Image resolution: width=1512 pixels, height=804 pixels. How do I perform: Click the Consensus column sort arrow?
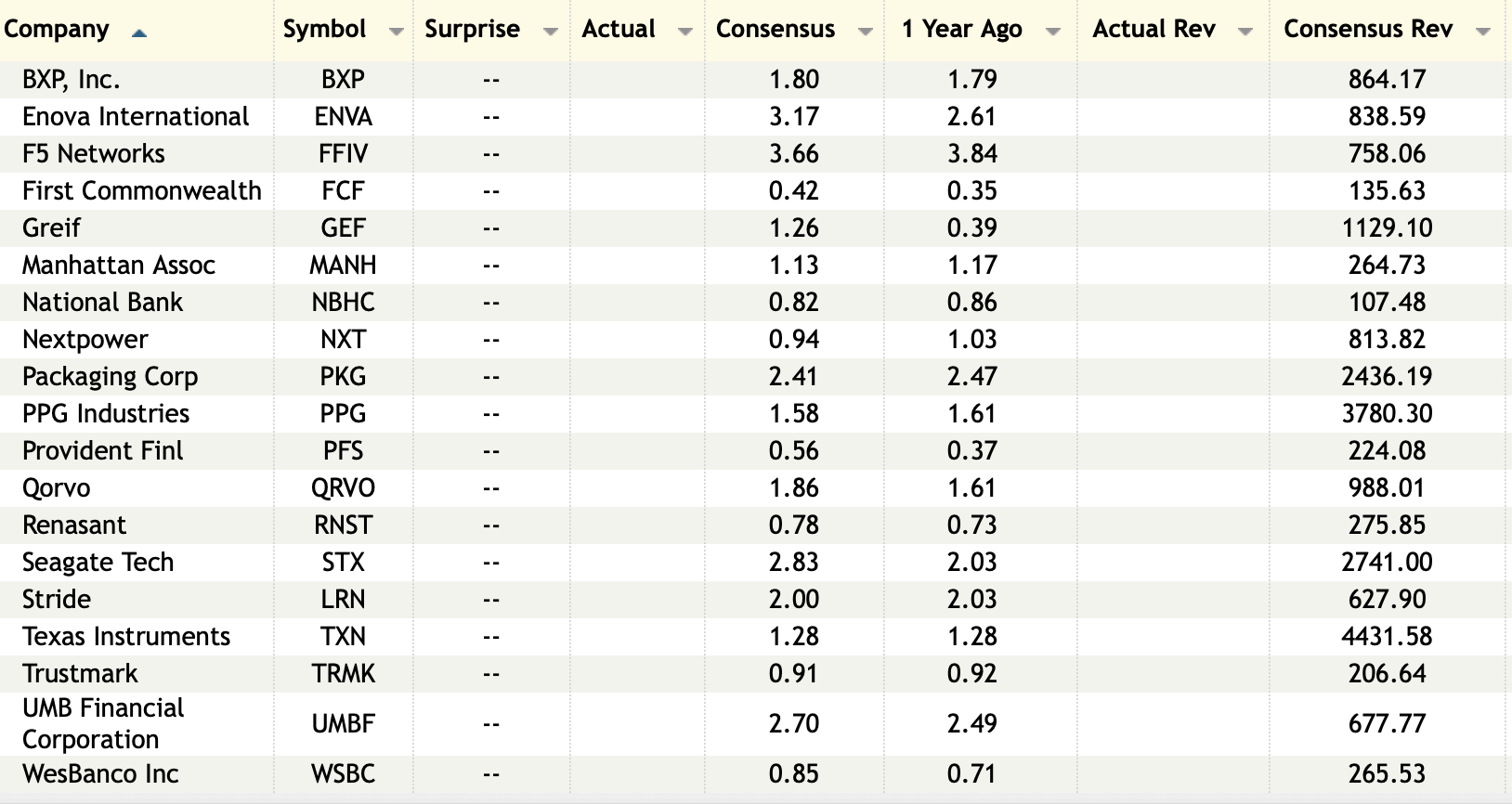pyautogui.click(x=865, y=32)
